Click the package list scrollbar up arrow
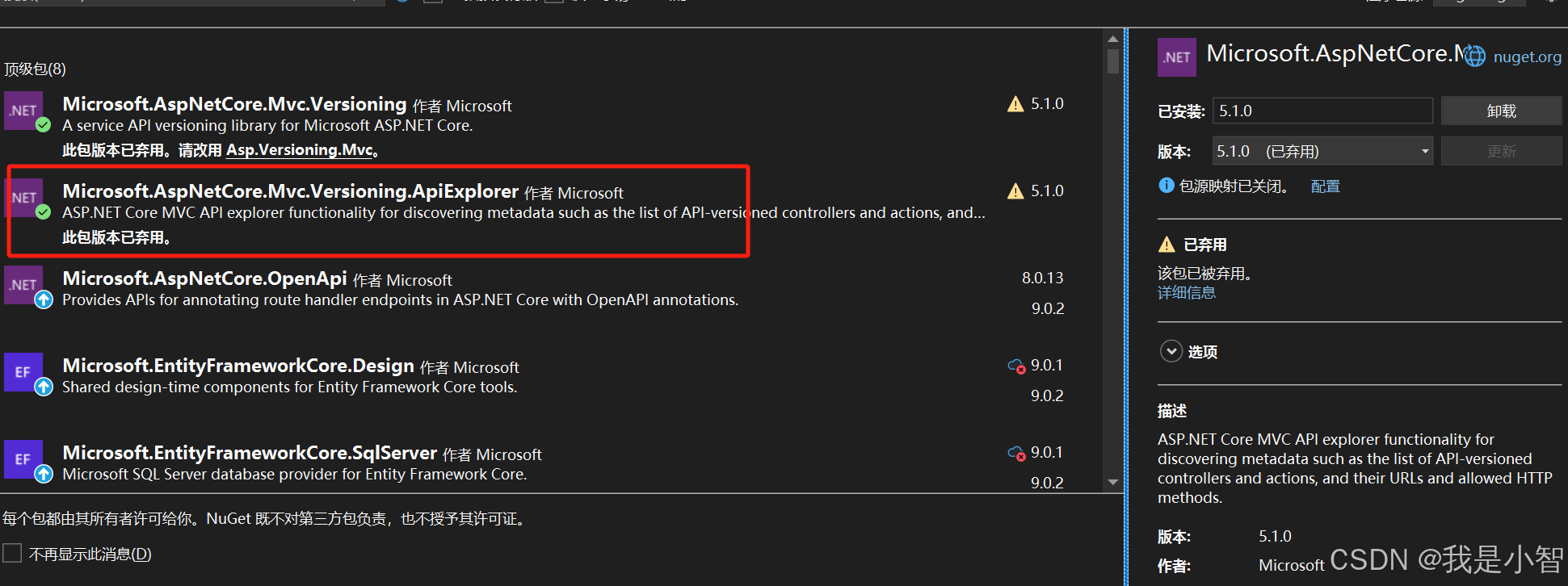1568x586 pixels. coord(1113,39)
